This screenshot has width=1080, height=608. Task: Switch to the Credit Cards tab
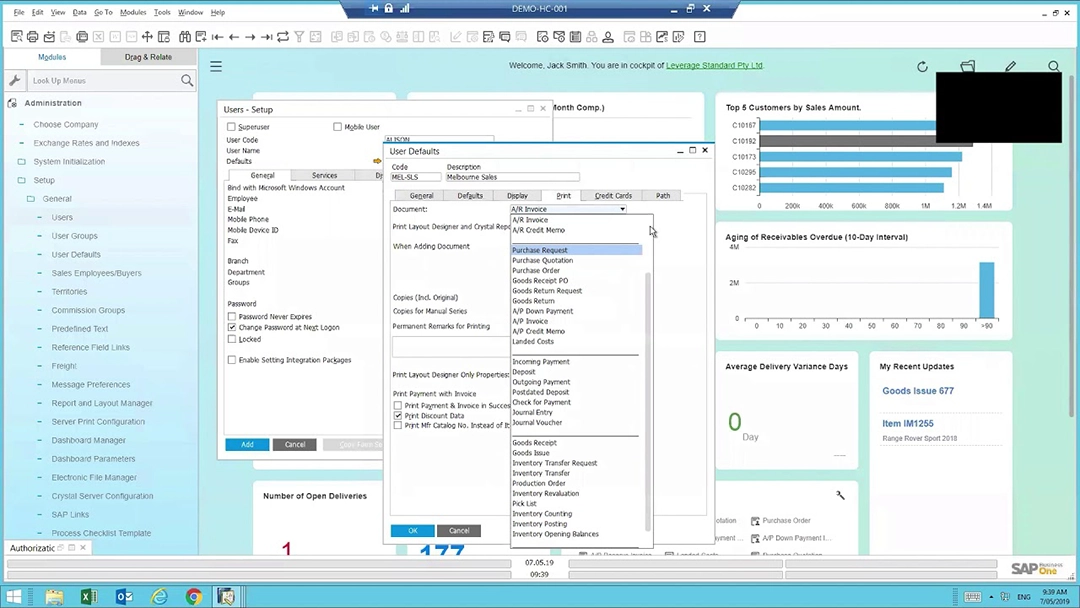[613, 195]
